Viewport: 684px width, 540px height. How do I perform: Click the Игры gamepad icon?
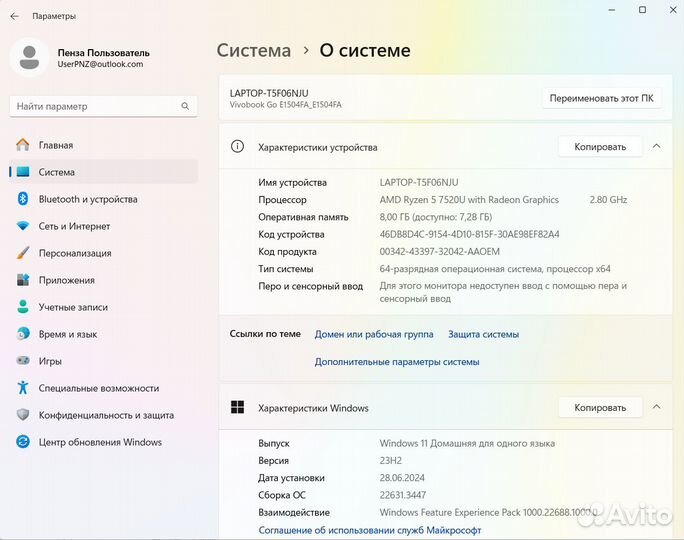23,361
